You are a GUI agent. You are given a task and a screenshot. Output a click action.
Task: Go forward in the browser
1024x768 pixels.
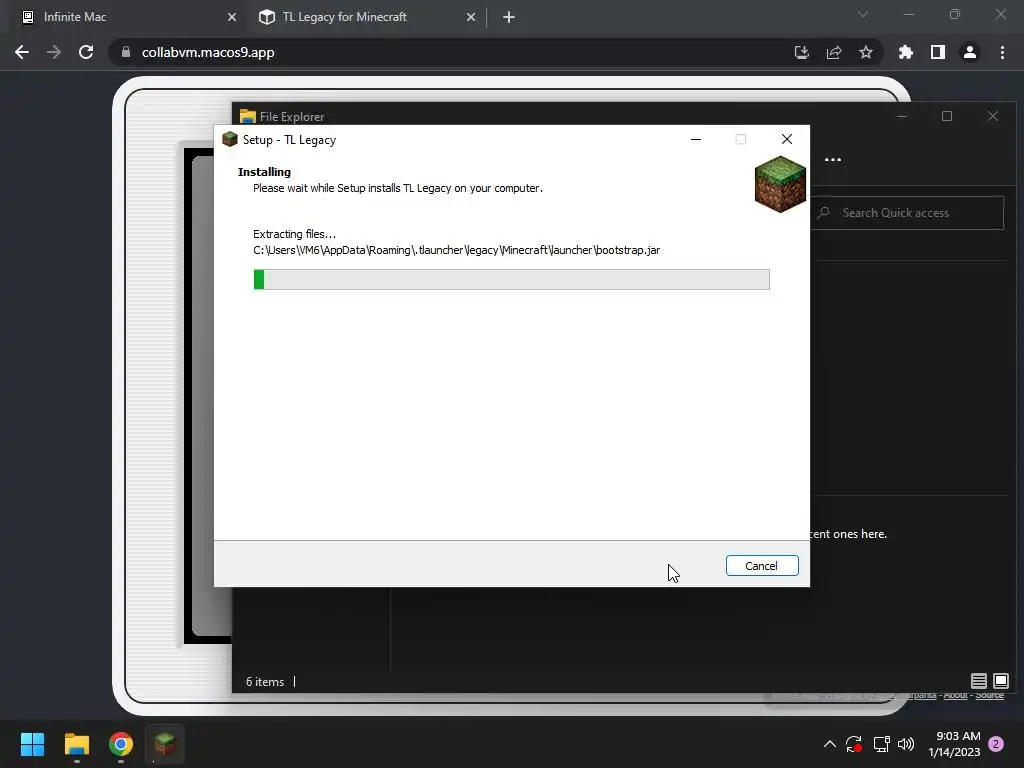[x=54, y=52]
